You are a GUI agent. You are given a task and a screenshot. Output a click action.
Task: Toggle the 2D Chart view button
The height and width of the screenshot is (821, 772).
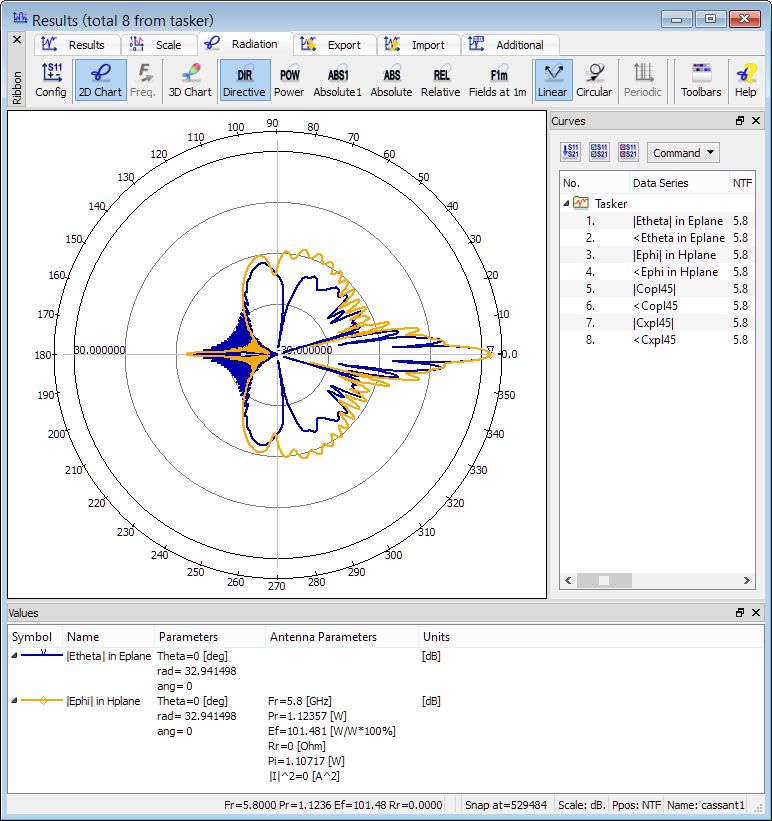tap(101, 80)
